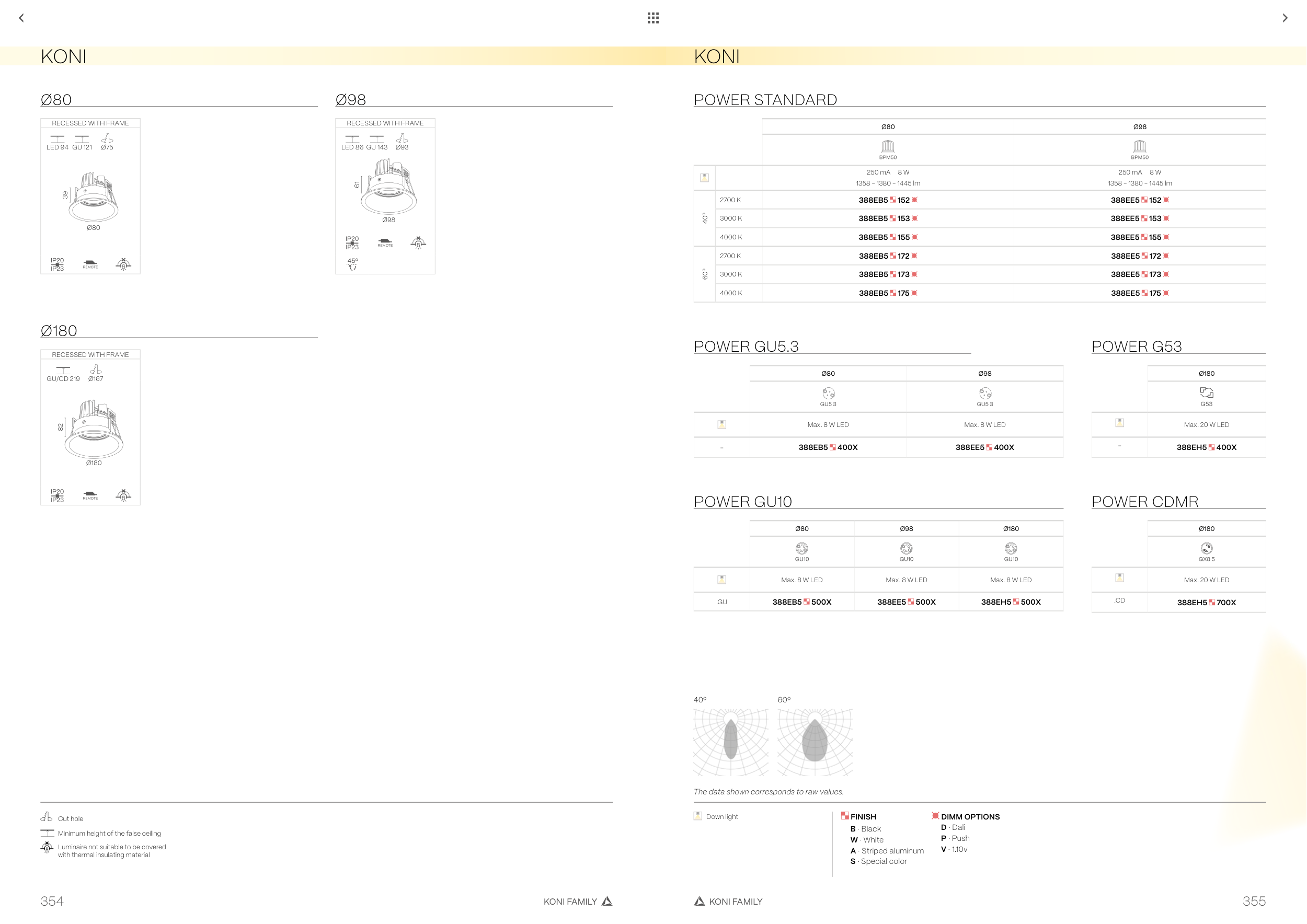
Task: Select product code 388EB5 152 at 2700 K
Action: pyautogui.click(x=888, y=200)
